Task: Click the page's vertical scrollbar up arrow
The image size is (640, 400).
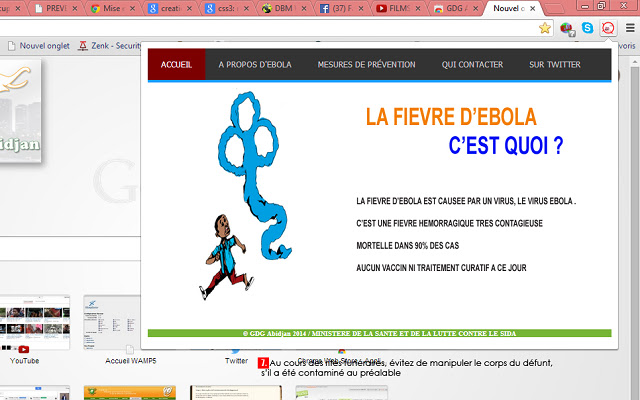Action: [635, 62]
